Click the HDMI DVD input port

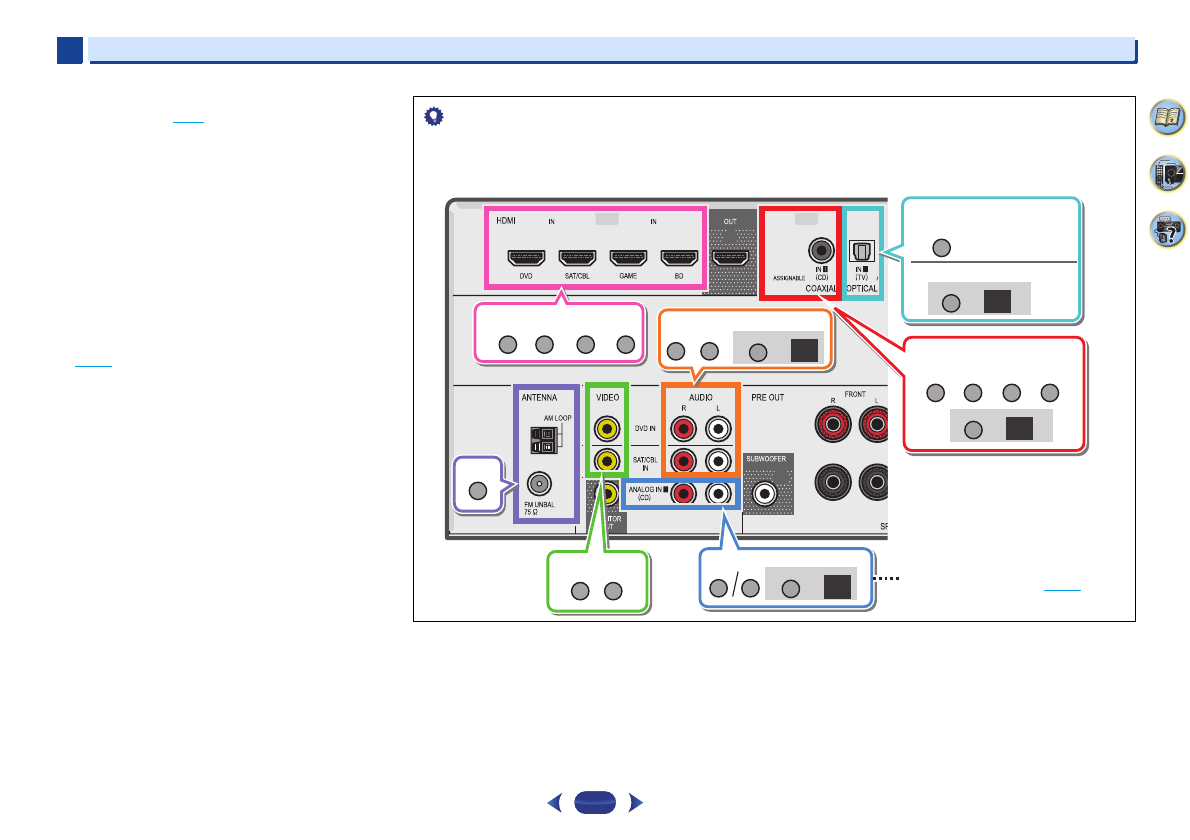point(525,258)
